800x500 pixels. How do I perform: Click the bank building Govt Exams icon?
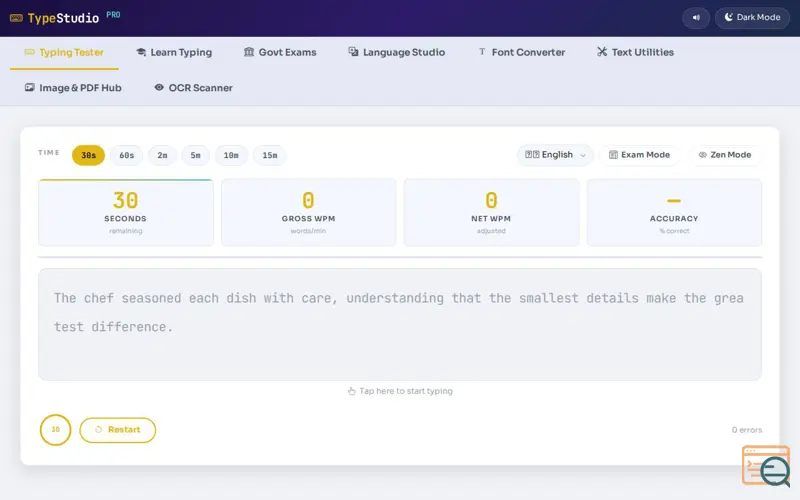[248, 52]
